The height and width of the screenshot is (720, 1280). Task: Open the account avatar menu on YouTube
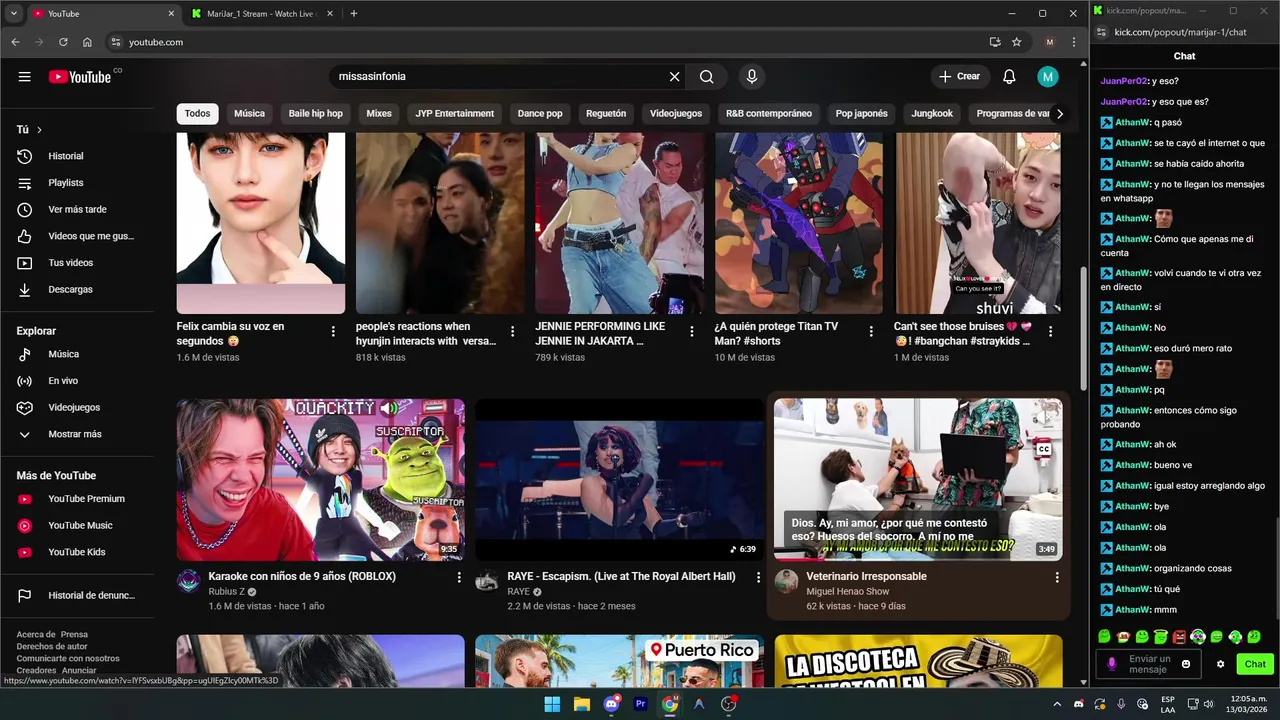[x=1047, y=77]
